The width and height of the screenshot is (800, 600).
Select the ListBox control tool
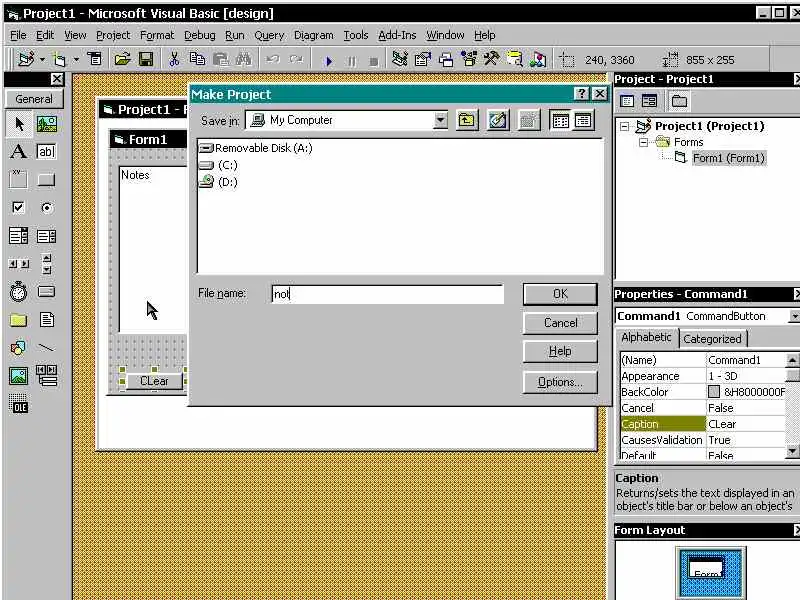click(46, 236)
